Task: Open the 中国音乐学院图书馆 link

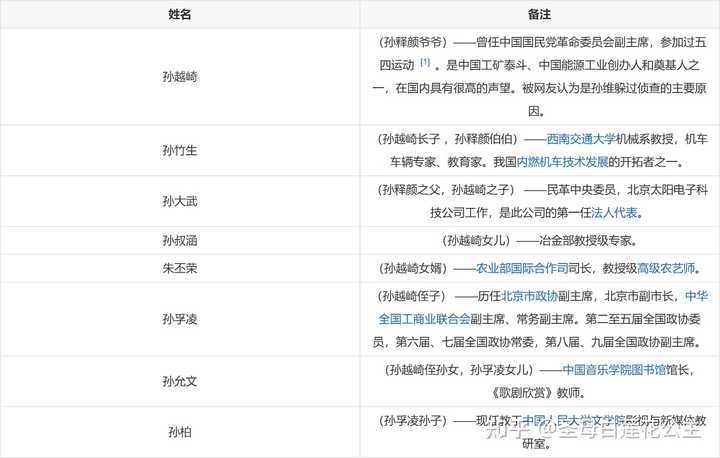Action: point(614,370)
